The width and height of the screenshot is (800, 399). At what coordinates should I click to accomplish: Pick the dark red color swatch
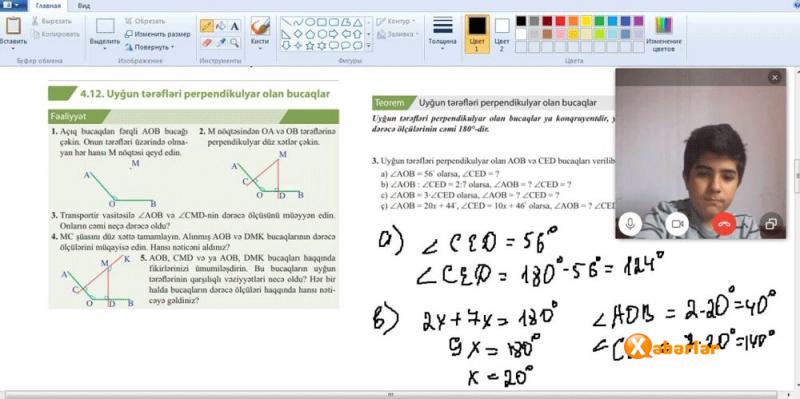pos(547,21)
